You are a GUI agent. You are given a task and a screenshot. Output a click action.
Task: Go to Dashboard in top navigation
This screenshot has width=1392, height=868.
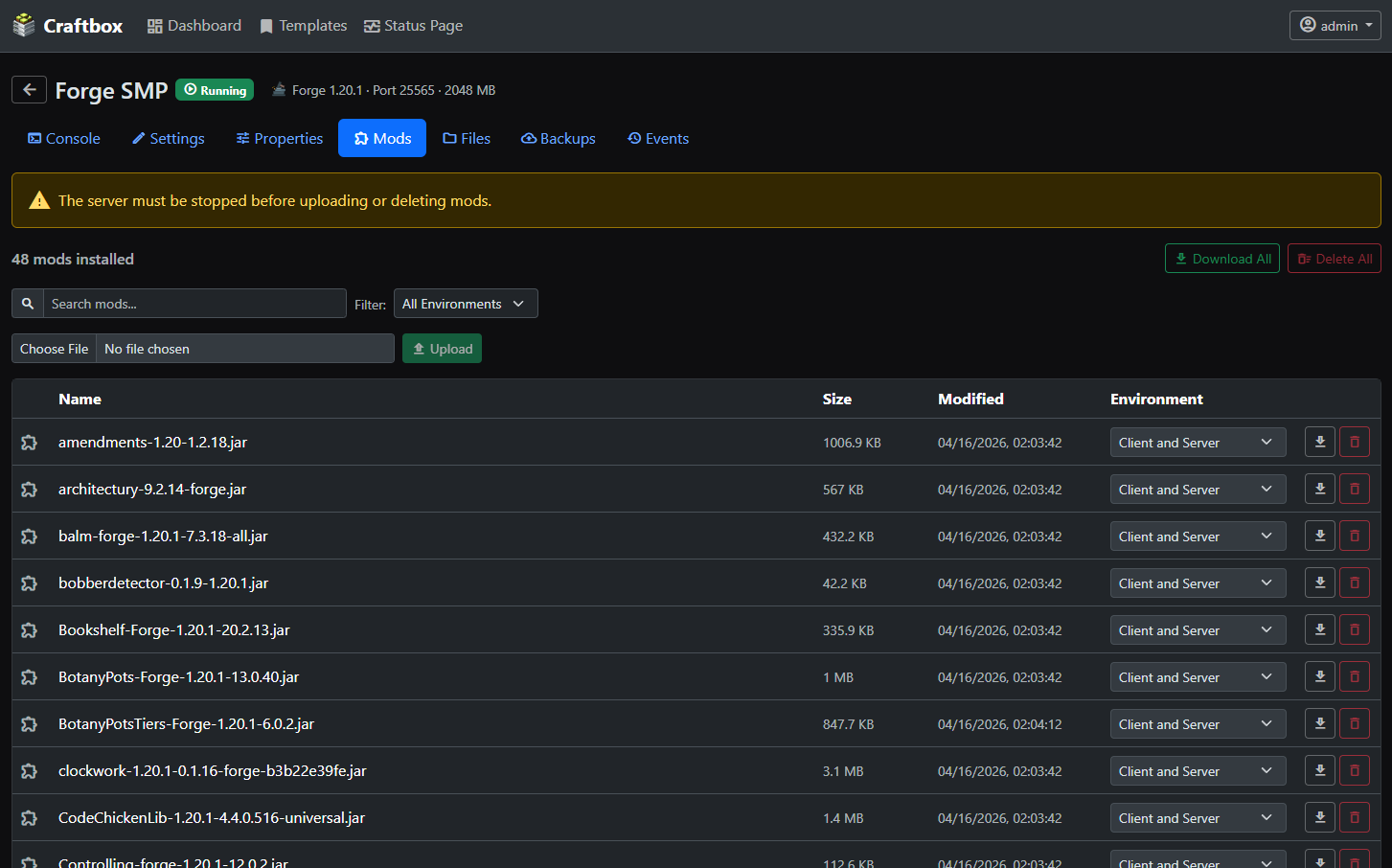(194, 26)
